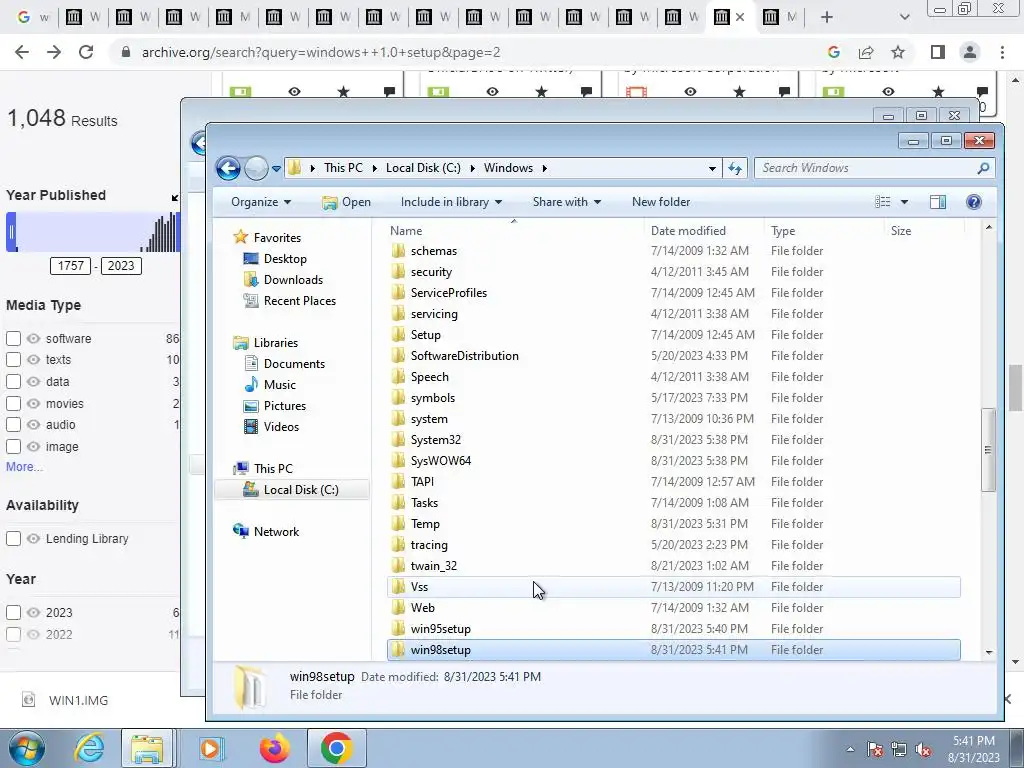1024x768 pixels.
Task: Check the texts media type checkbox
Action: click(x=13, y=359)
